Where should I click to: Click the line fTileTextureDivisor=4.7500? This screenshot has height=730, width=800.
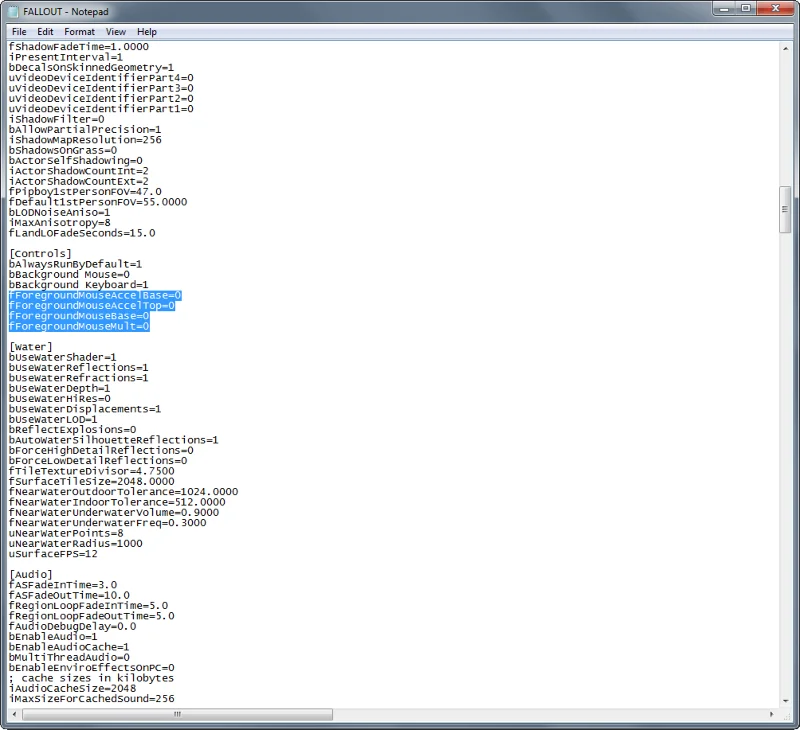[x=91, y=471]
